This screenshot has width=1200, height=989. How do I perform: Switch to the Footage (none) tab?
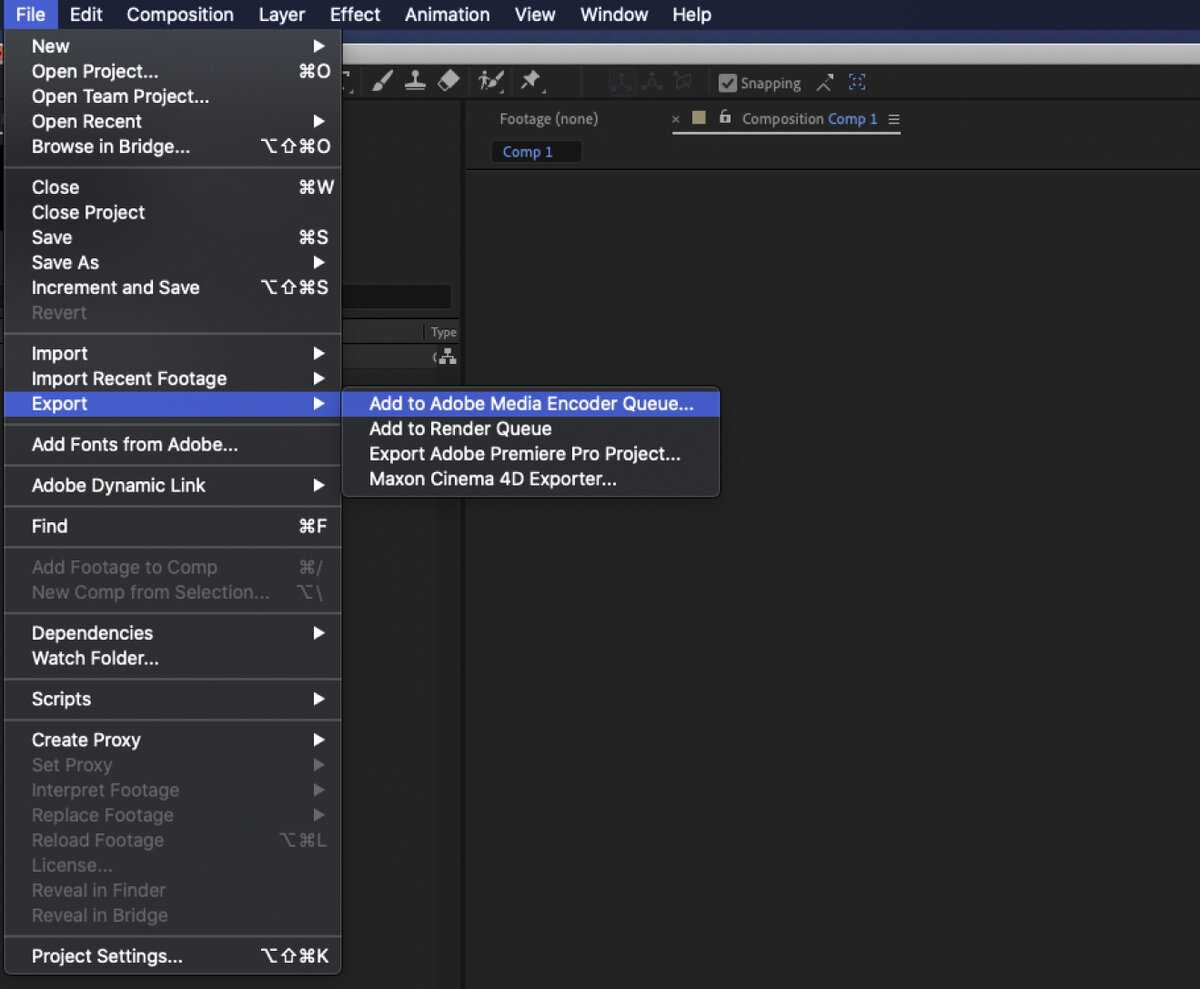click(549, 119)
